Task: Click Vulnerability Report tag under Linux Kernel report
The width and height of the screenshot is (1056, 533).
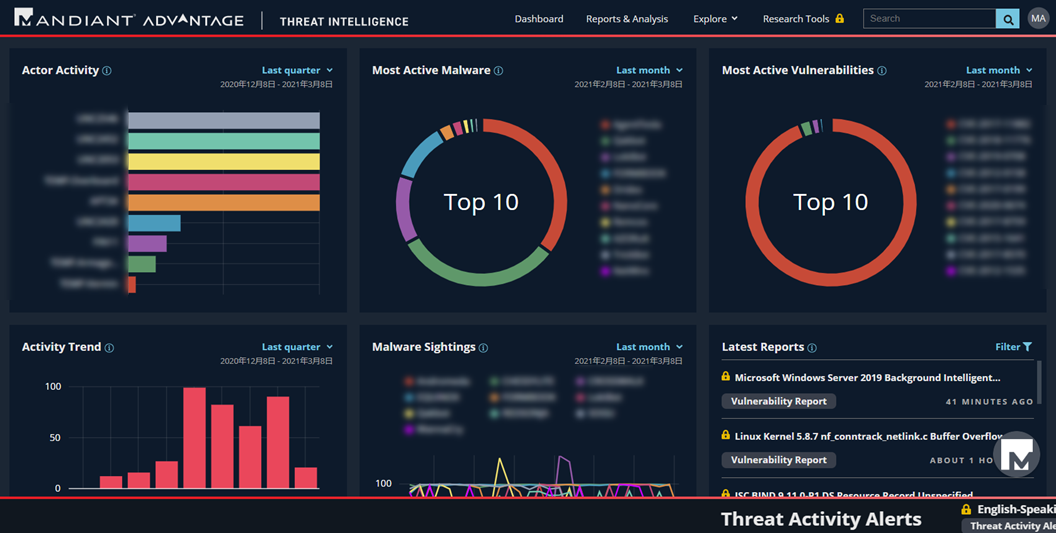Action: coord(779,460)
